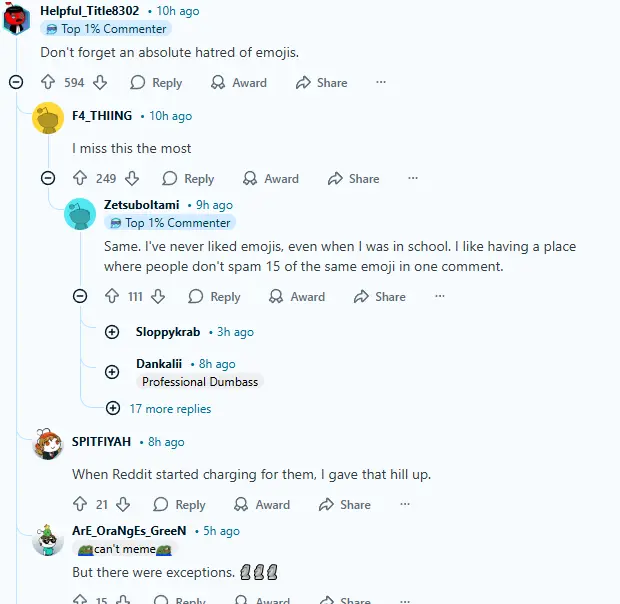The width and height of the screenshot is (620, 604).
Task: Upvote Helpful_Title8302's emoji hatred comment
Action: click(x=48, y=83)
